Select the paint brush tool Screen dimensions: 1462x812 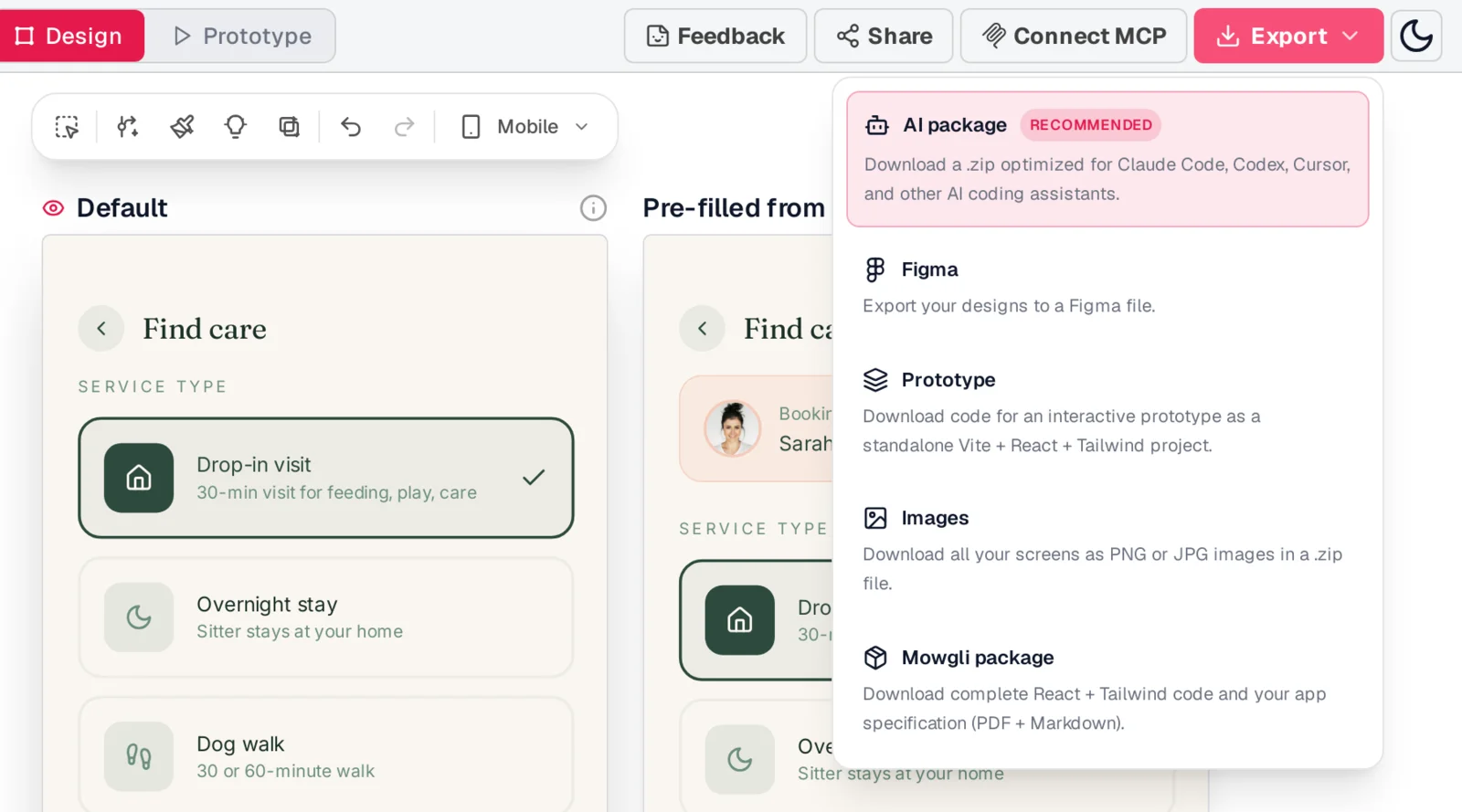click(182, 126)
